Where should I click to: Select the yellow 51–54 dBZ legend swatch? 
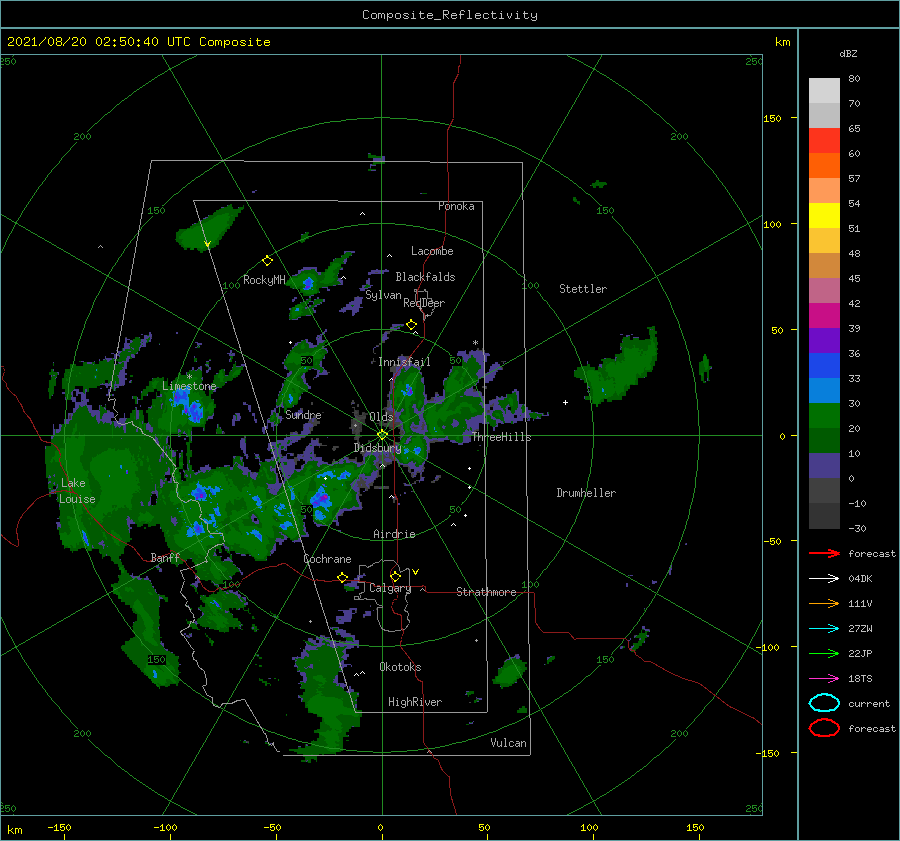(x=824, y=215)
